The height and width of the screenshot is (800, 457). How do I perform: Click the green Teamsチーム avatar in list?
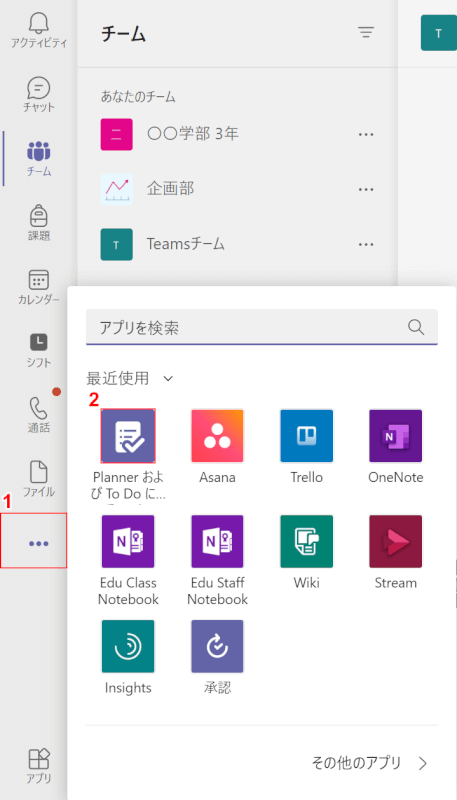[116, 244]
